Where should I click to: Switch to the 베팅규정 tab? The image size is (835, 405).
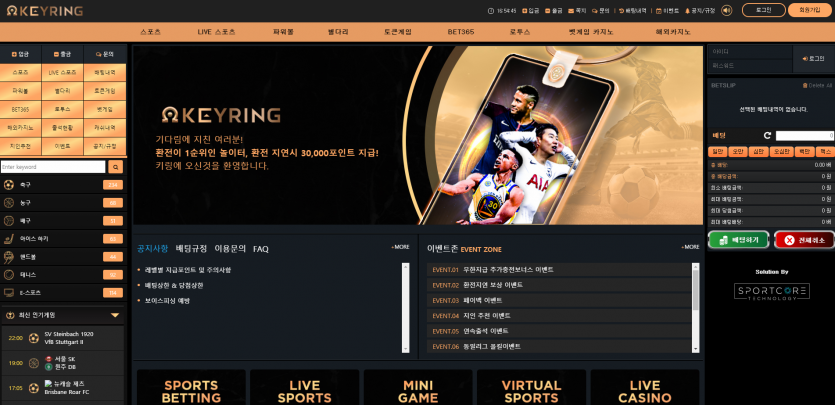(x=191, y=249)
